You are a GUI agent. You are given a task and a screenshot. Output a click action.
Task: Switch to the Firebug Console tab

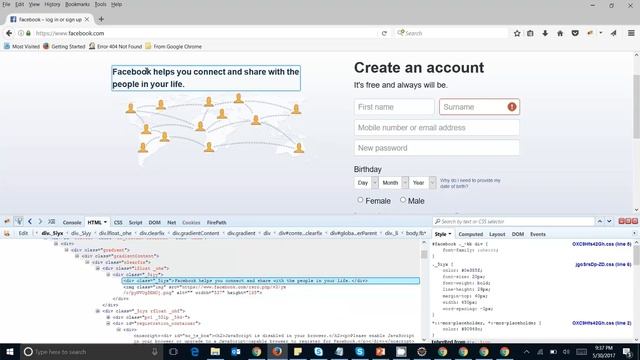(x=72, y=222)
